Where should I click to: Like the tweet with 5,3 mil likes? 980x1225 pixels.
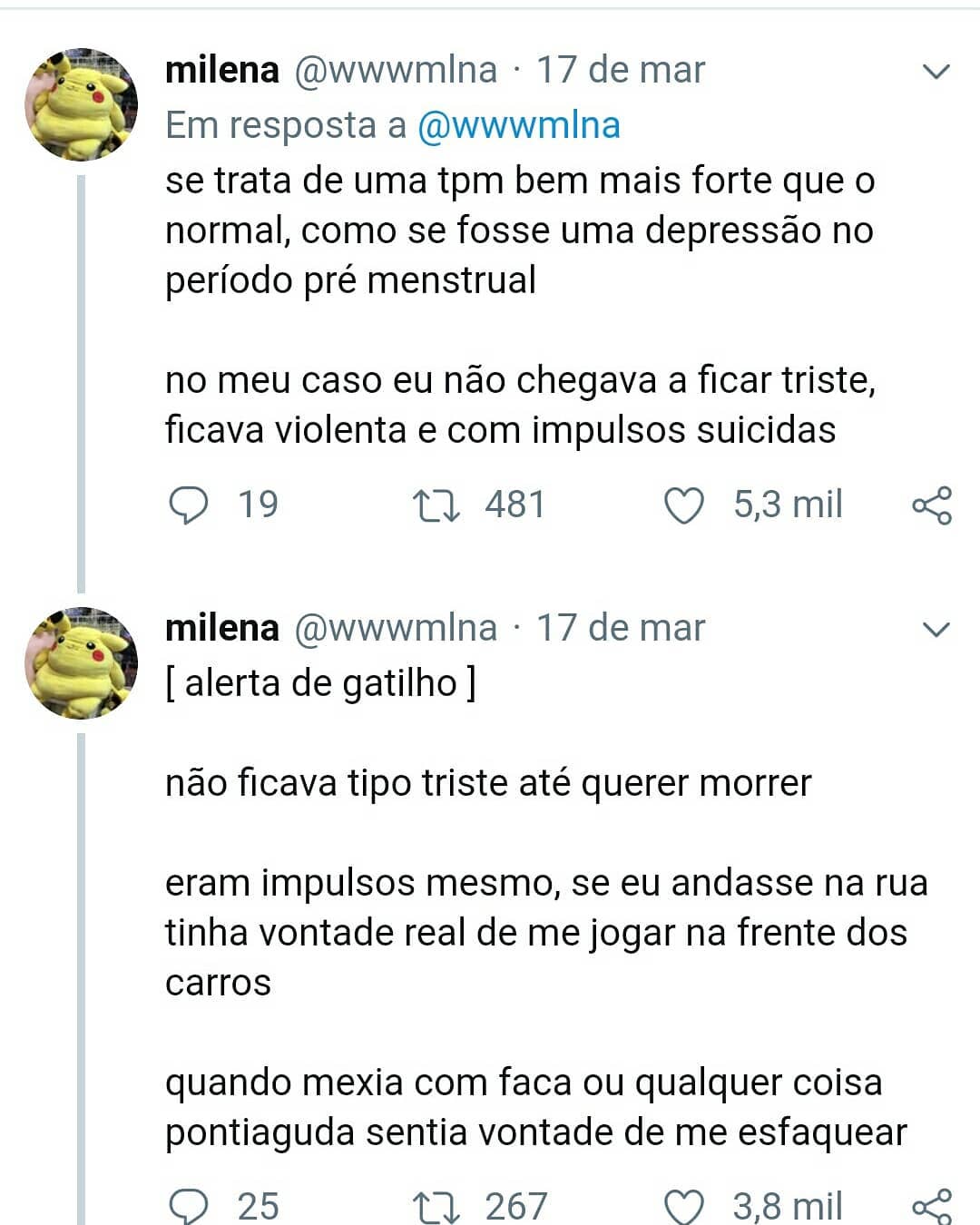click(684, 505)
